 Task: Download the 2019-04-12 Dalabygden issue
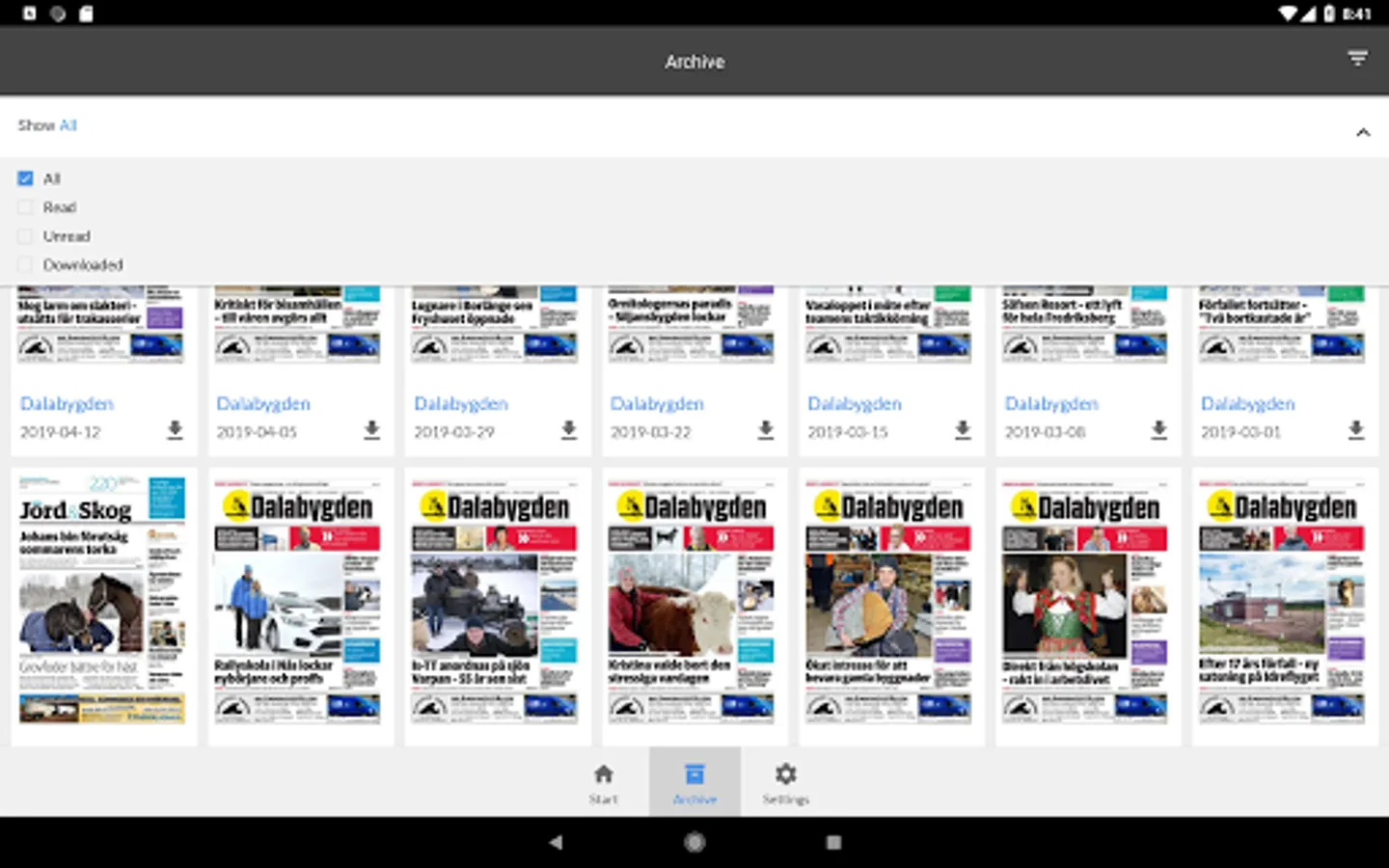pos(175,430)
